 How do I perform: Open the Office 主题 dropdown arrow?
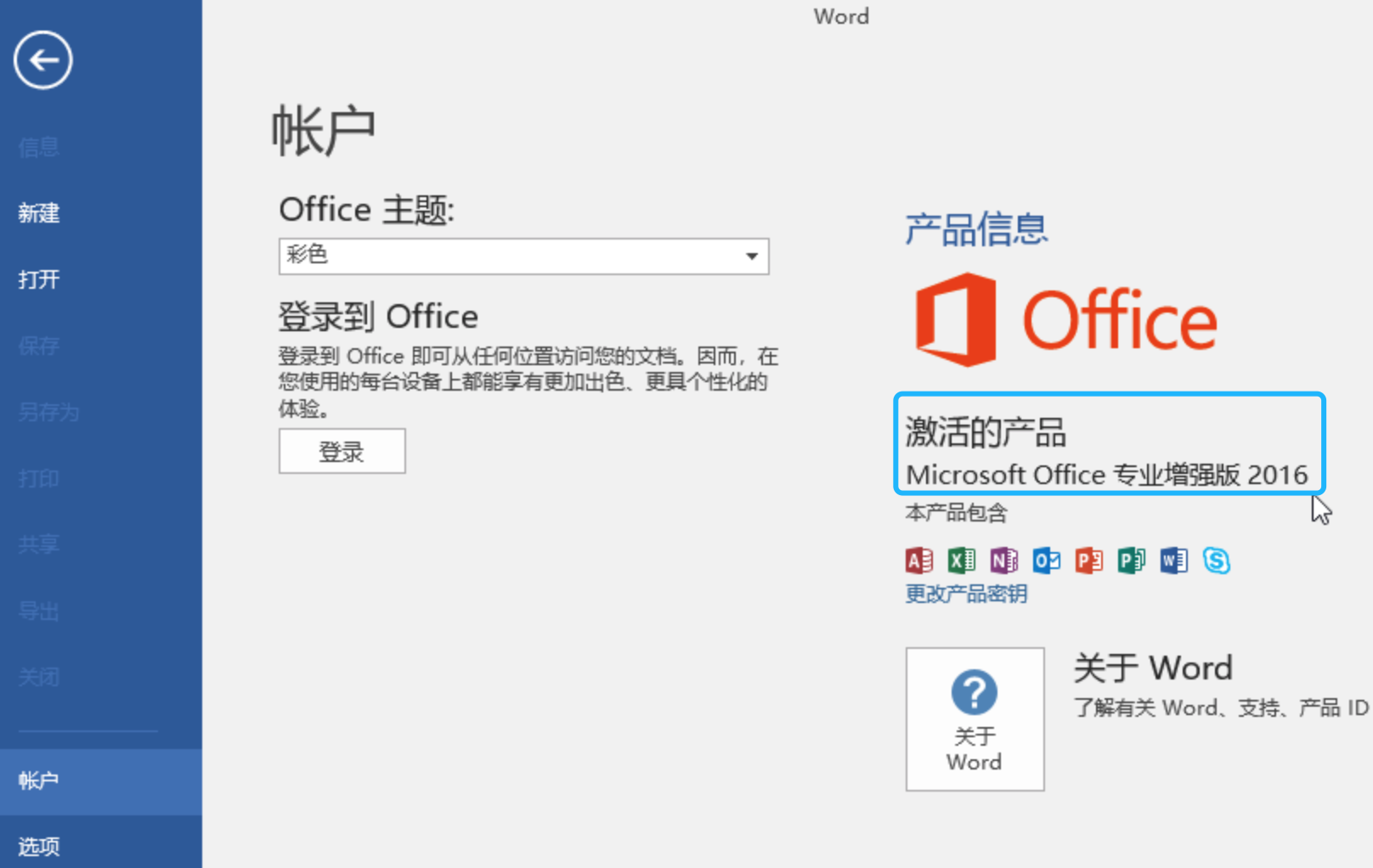[752, 256]
